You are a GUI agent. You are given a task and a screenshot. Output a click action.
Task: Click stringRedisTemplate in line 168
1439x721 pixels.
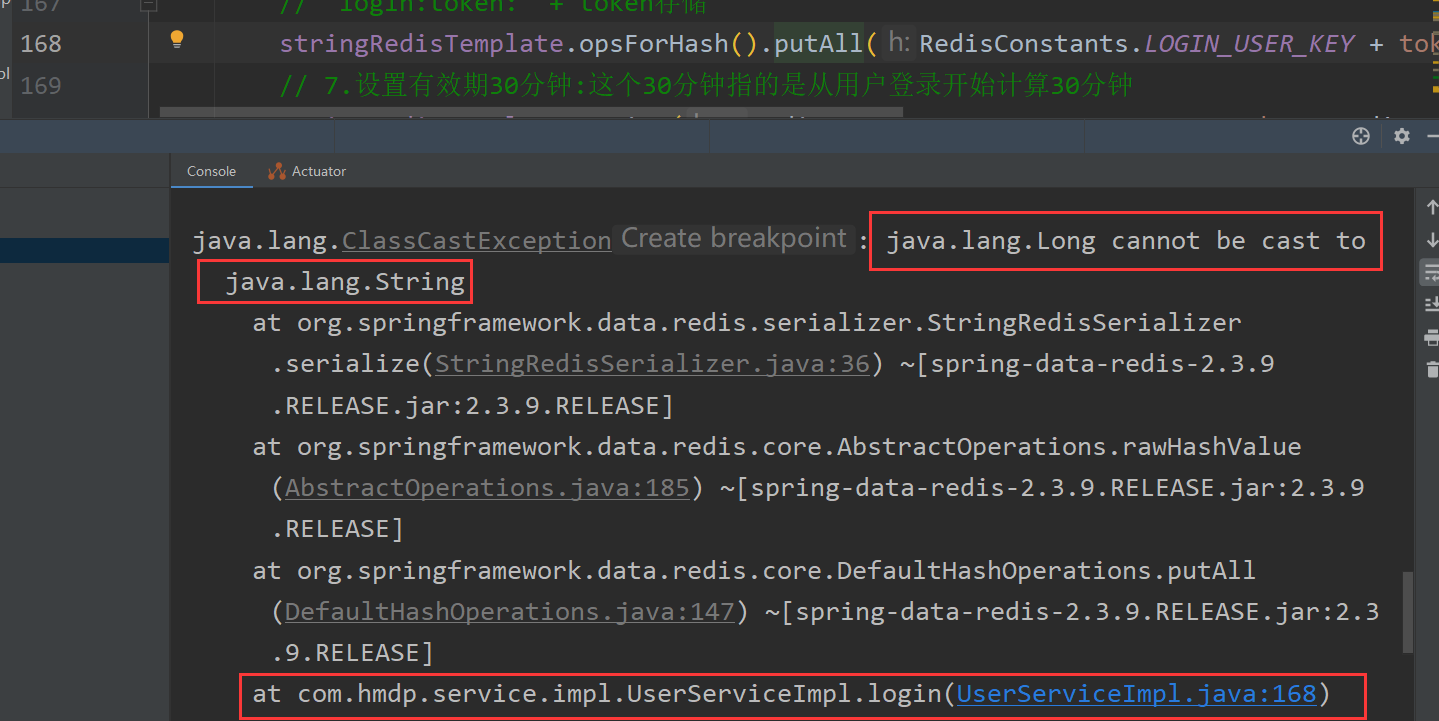421,44
